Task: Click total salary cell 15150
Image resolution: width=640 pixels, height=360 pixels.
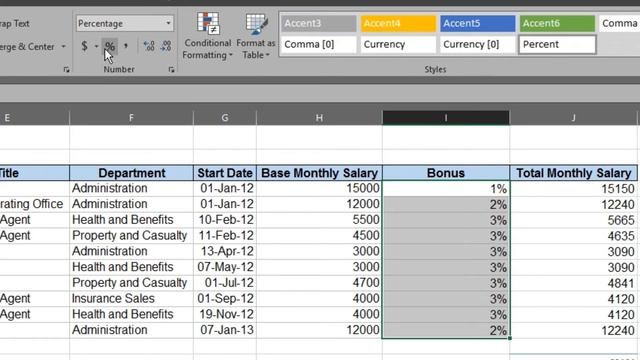Action: 573,189
